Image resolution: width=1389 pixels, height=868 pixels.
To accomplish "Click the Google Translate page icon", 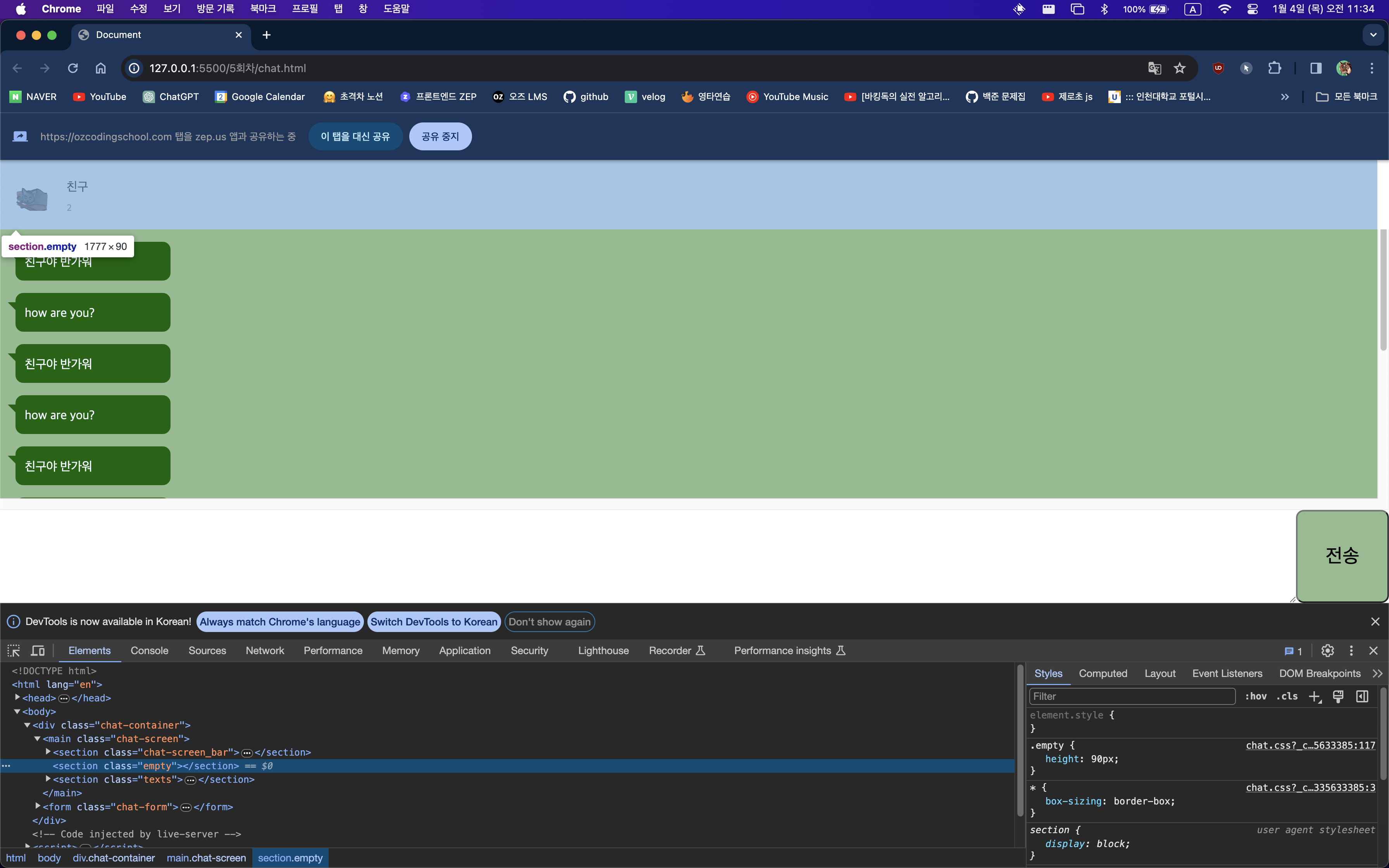I will click(x=1154, y=68).
